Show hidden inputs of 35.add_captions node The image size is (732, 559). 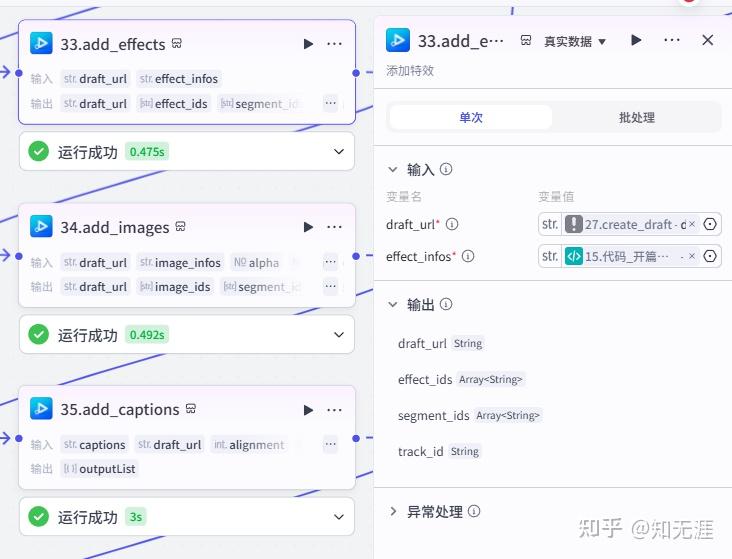pyautogui.click(x=331, y=444)
